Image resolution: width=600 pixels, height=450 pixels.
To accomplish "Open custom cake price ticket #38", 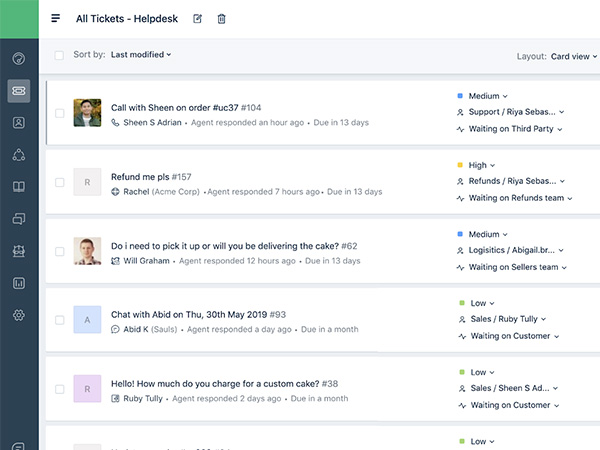I will (224, 384).
